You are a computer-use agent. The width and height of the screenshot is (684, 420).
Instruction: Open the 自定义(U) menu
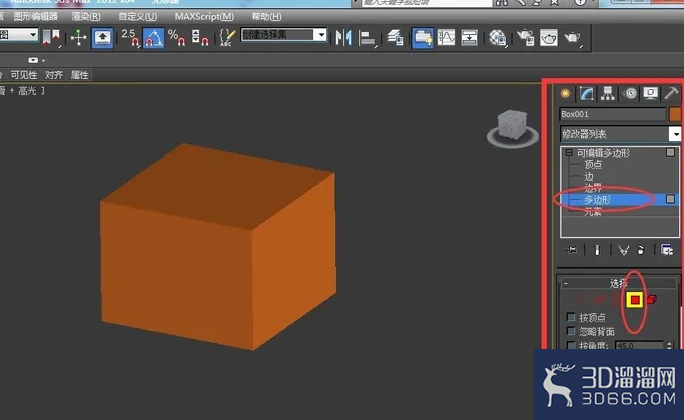click(x=138, y=17)
